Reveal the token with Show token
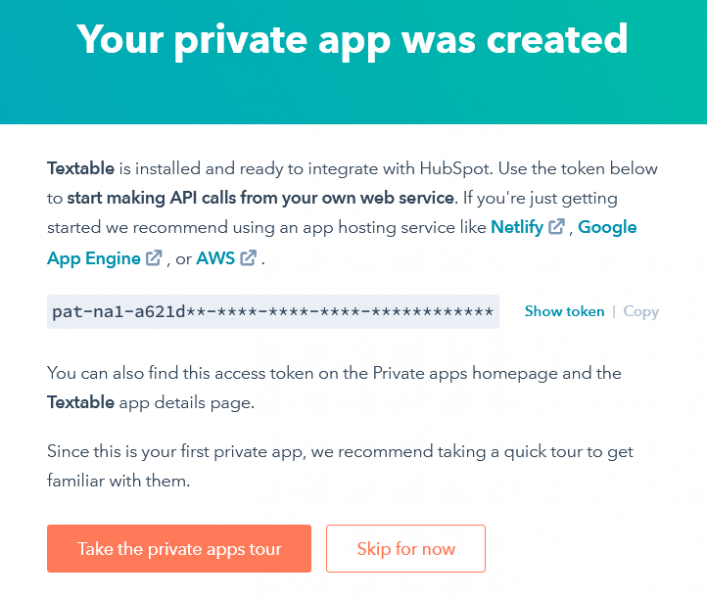The image size is (707, 599). (564, 311)
